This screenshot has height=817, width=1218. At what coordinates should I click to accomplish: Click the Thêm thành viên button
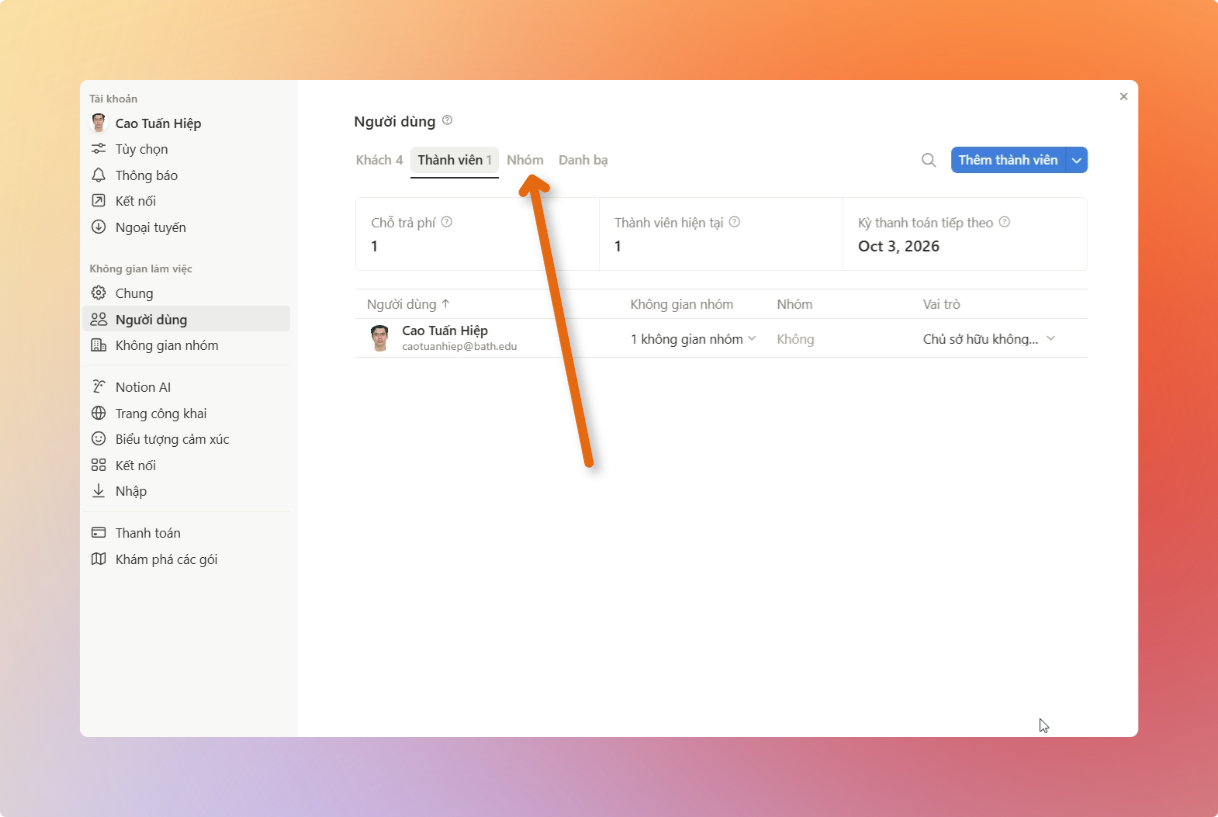click(x=1007, y=160)
